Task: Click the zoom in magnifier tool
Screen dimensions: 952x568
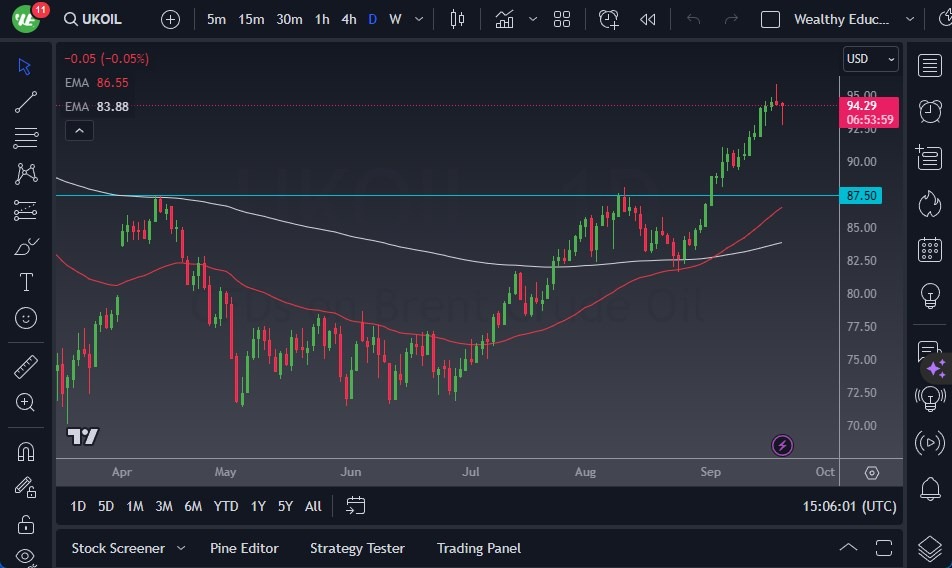Action: 26,402
